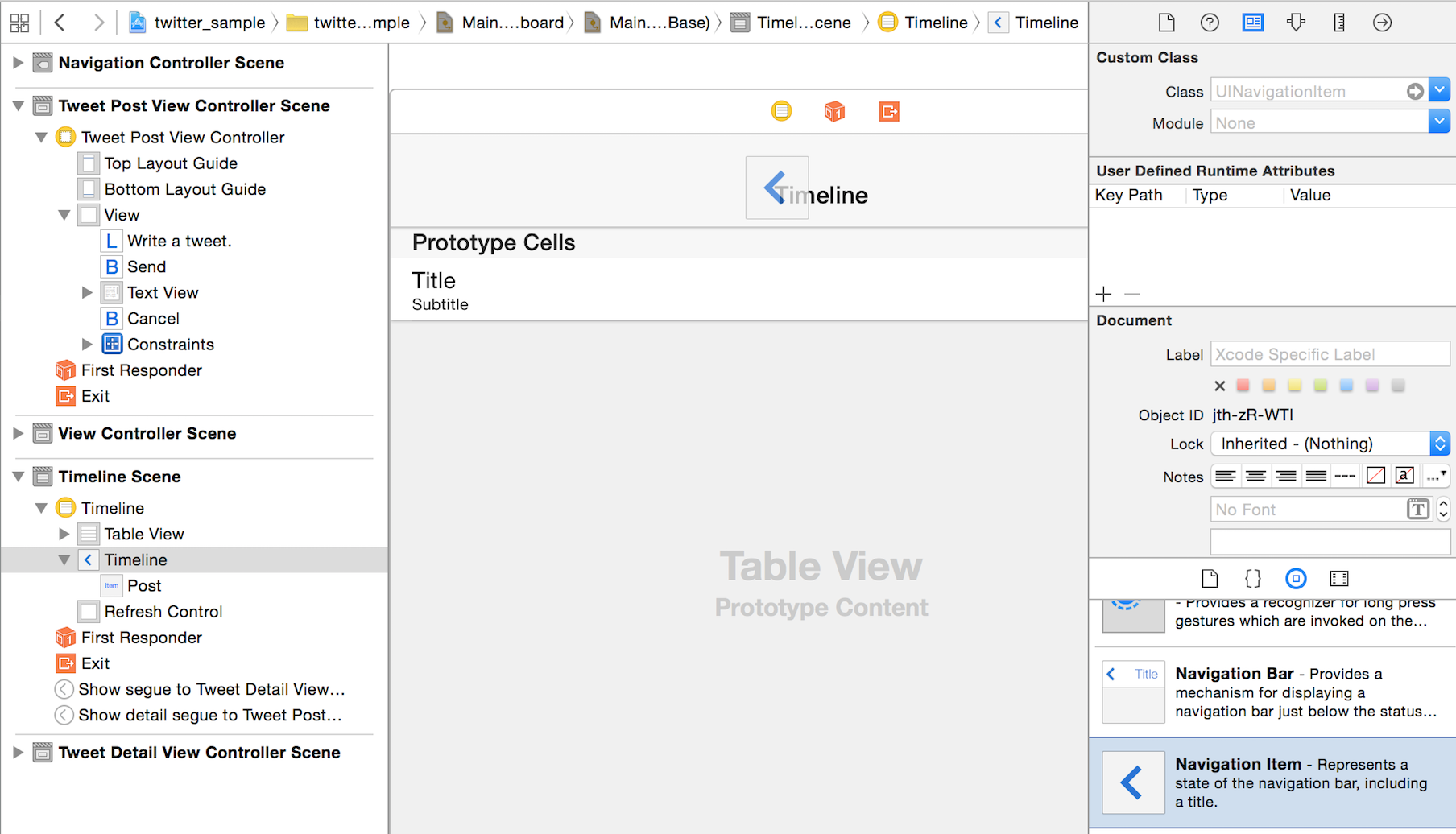Toggle the crossed-out 'a' text note option
The width and height of the screenshot is (1456, 834).
click(1404, 476)
